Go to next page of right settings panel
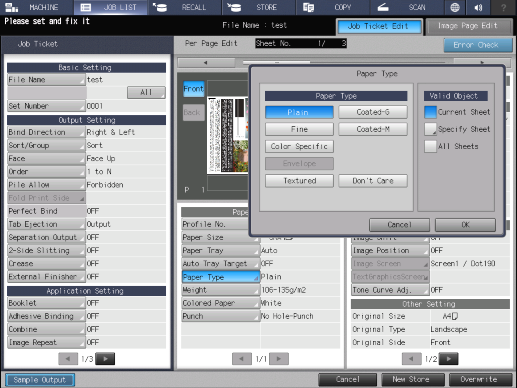The width and height of the screenshot is (517, 388). pyautogui.click(x=449, y=359)
